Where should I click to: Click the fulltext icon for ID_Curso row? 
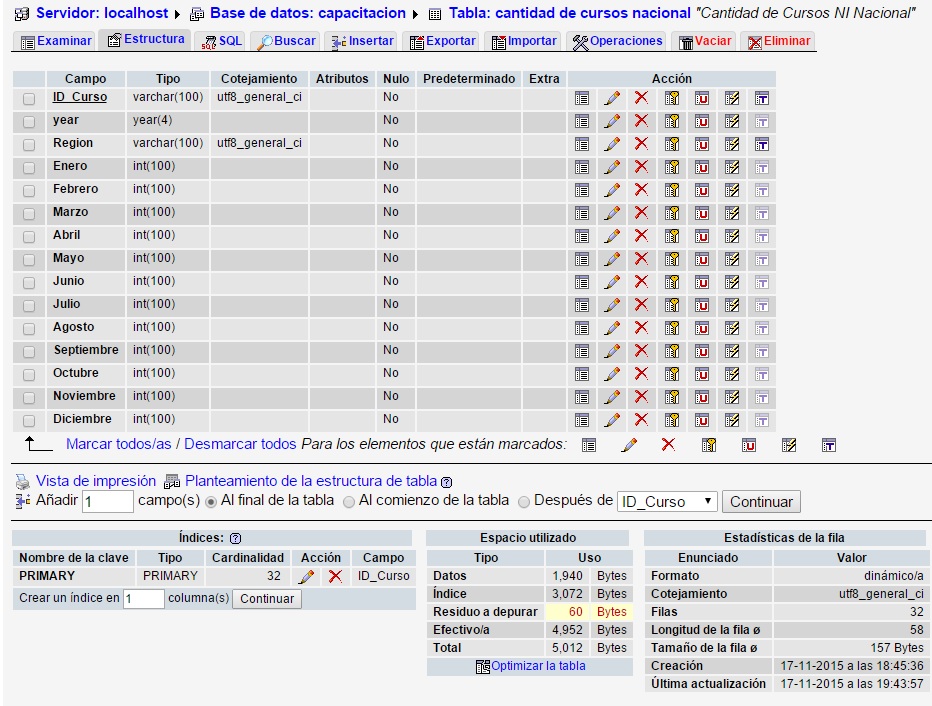pos(762,98)
